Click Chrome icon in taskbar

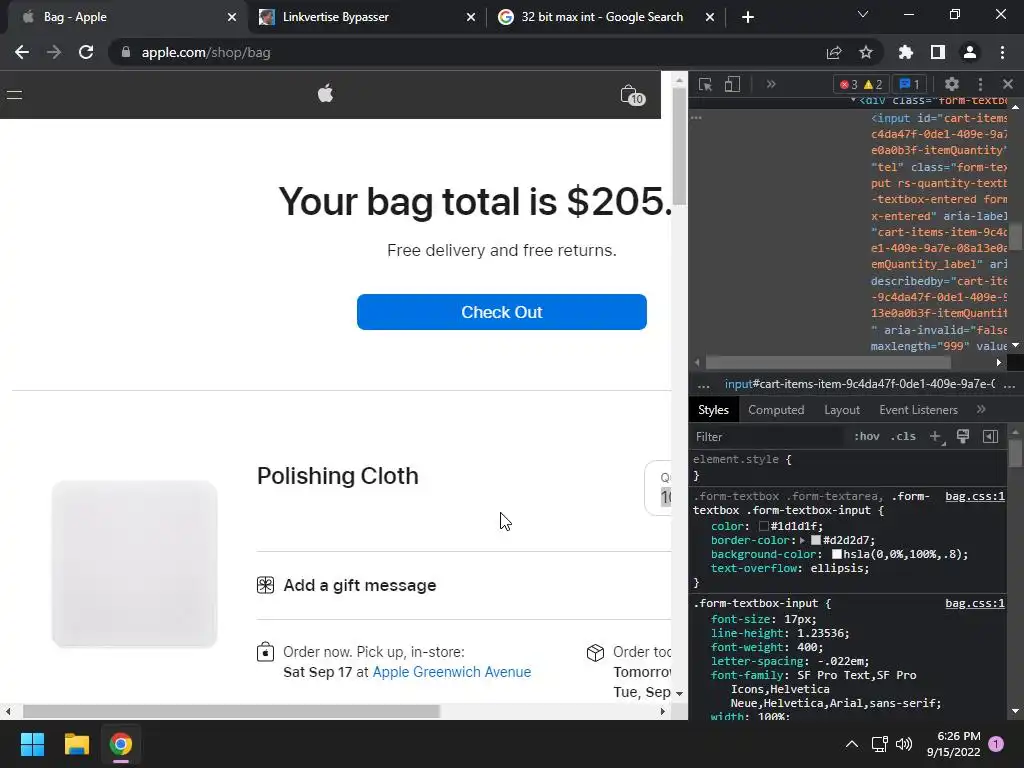pos(121,744)
